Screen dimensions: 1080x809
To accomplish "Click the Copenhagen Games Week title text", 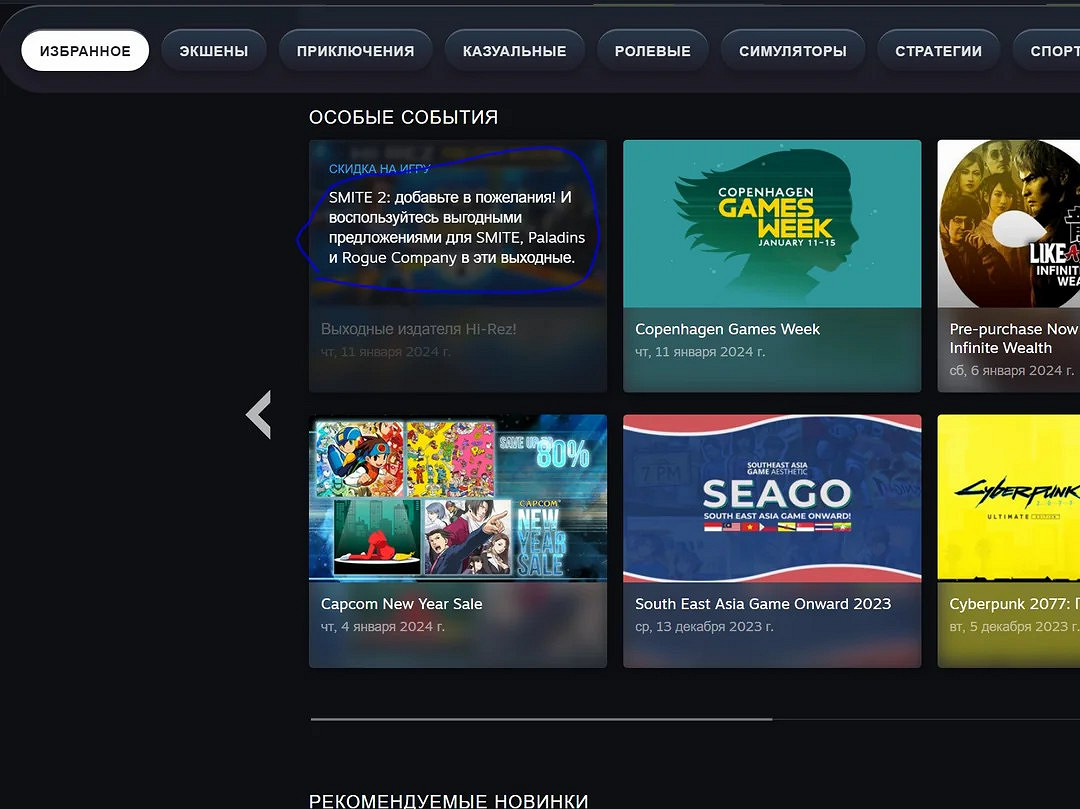I will (x=727, y=329).
